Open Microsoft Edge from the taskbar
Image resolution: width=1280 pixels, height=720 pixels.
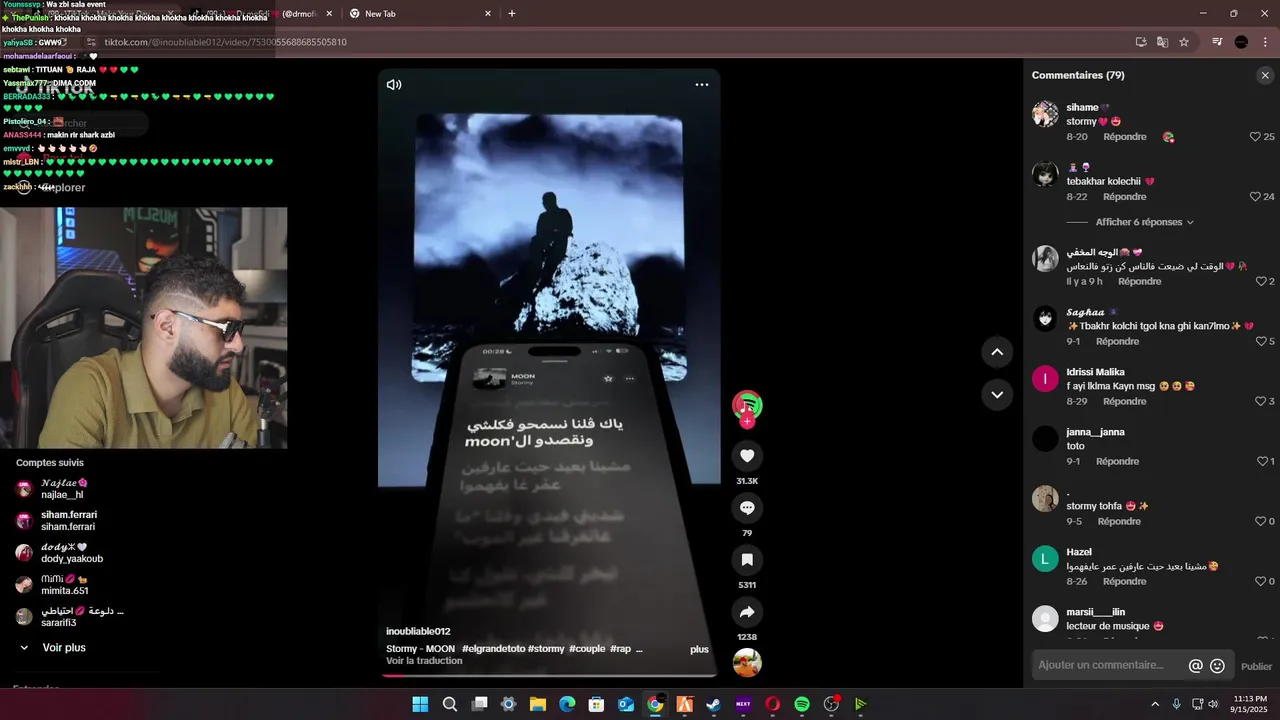click(x=567, y=704)
